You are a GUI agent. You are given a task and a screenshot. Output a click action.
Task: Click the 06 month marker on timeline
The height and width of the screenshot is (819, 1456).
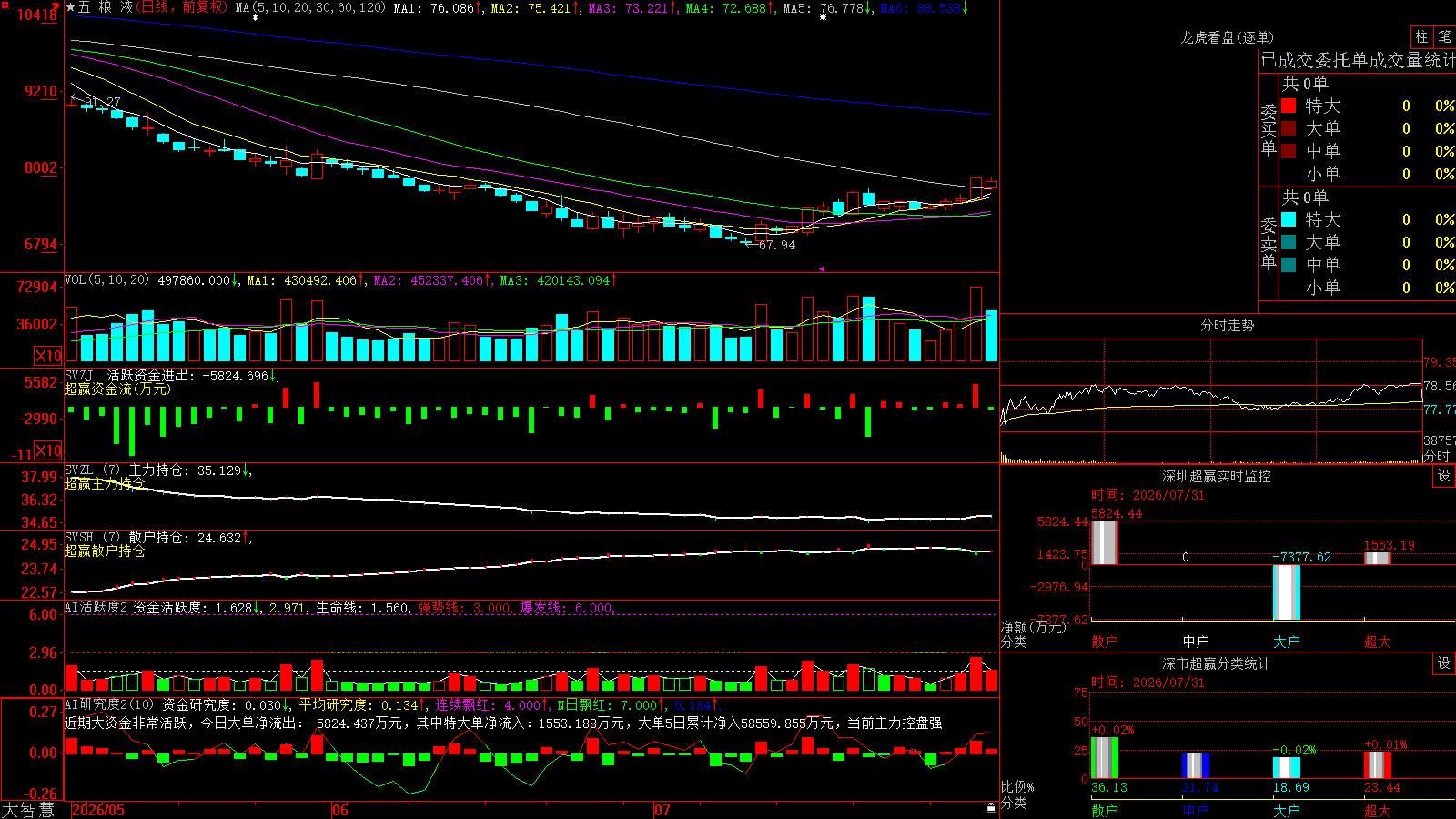point(339,810)
